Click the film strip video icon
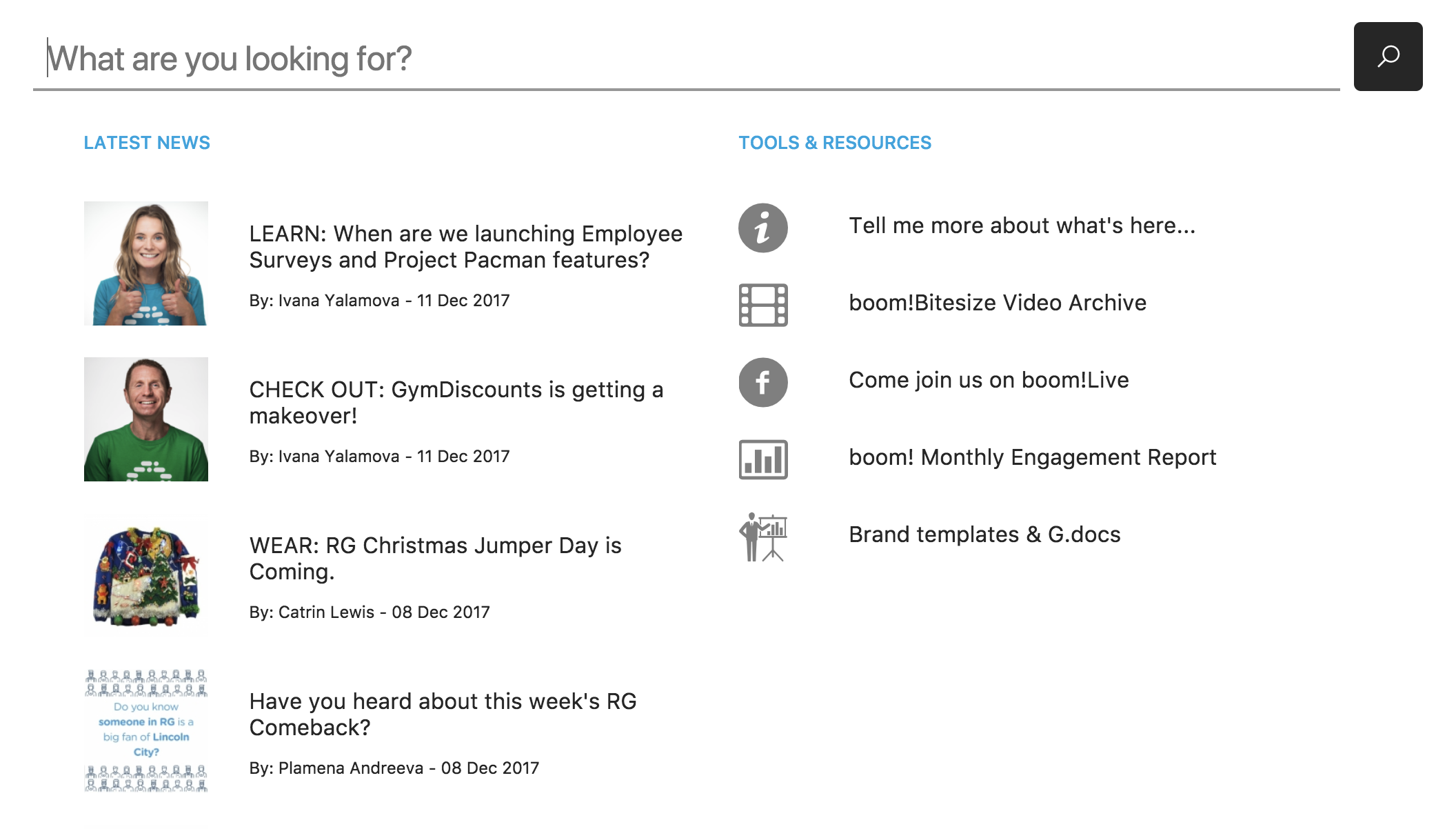Screen dimensions: 1456x829 (763, 305)
